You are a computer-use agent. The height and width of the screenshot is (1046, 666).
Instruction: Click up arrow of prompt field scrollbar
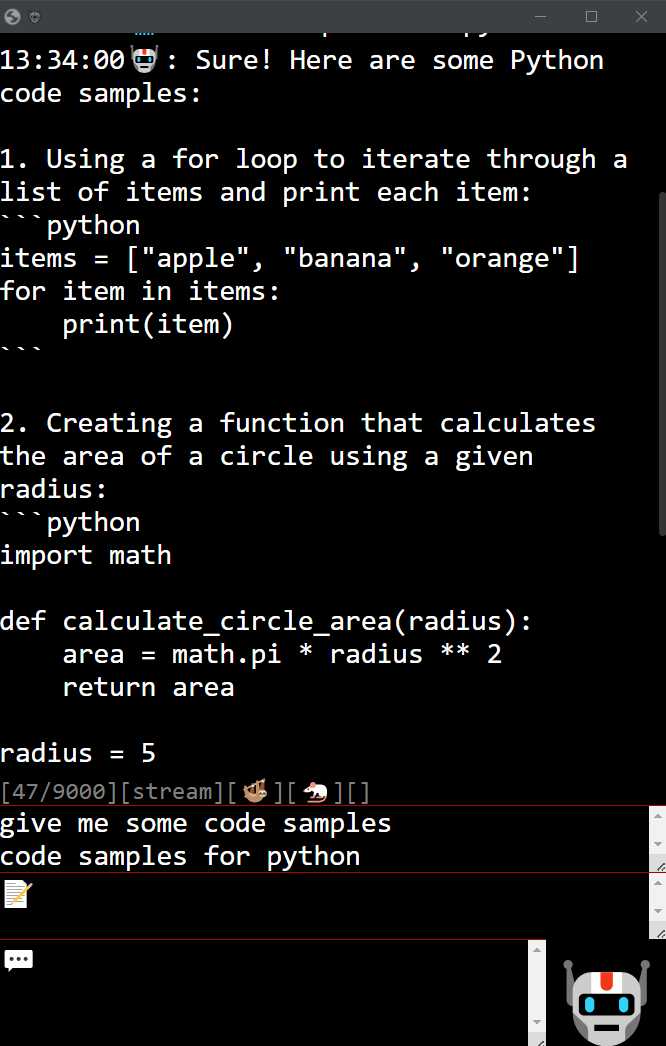pyautogui.click(x=657, y=815)
